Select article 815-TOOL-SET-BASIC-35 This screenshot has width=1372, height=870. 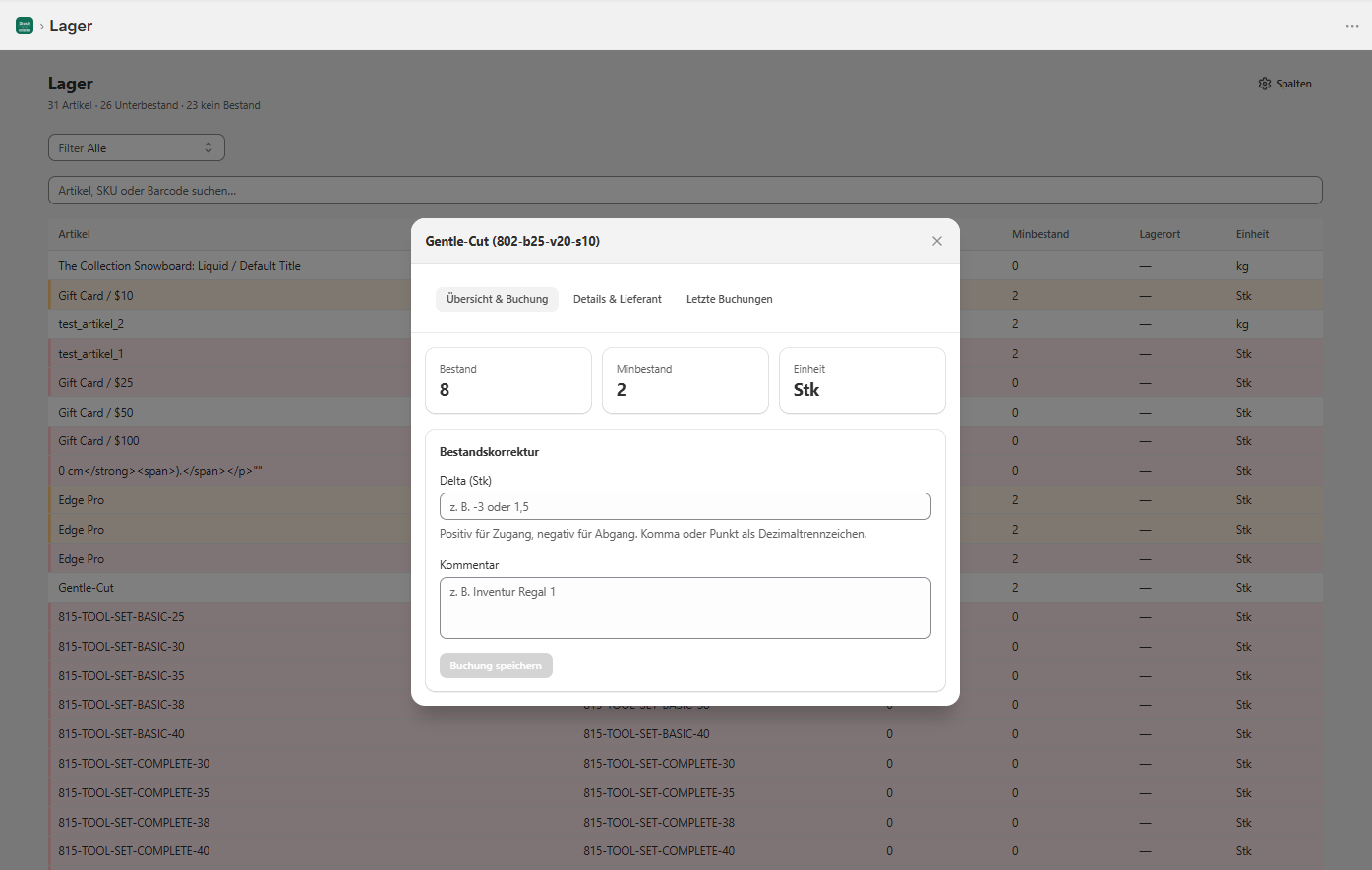(121, 676)
